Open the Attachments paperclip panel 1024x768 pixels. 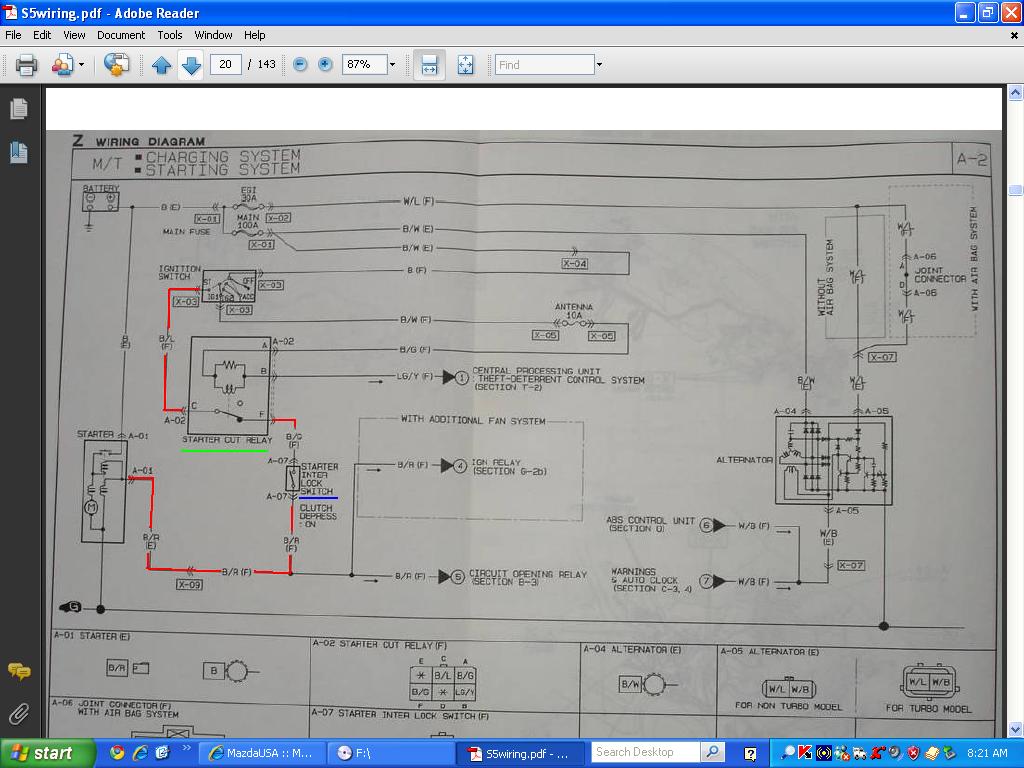19,713
